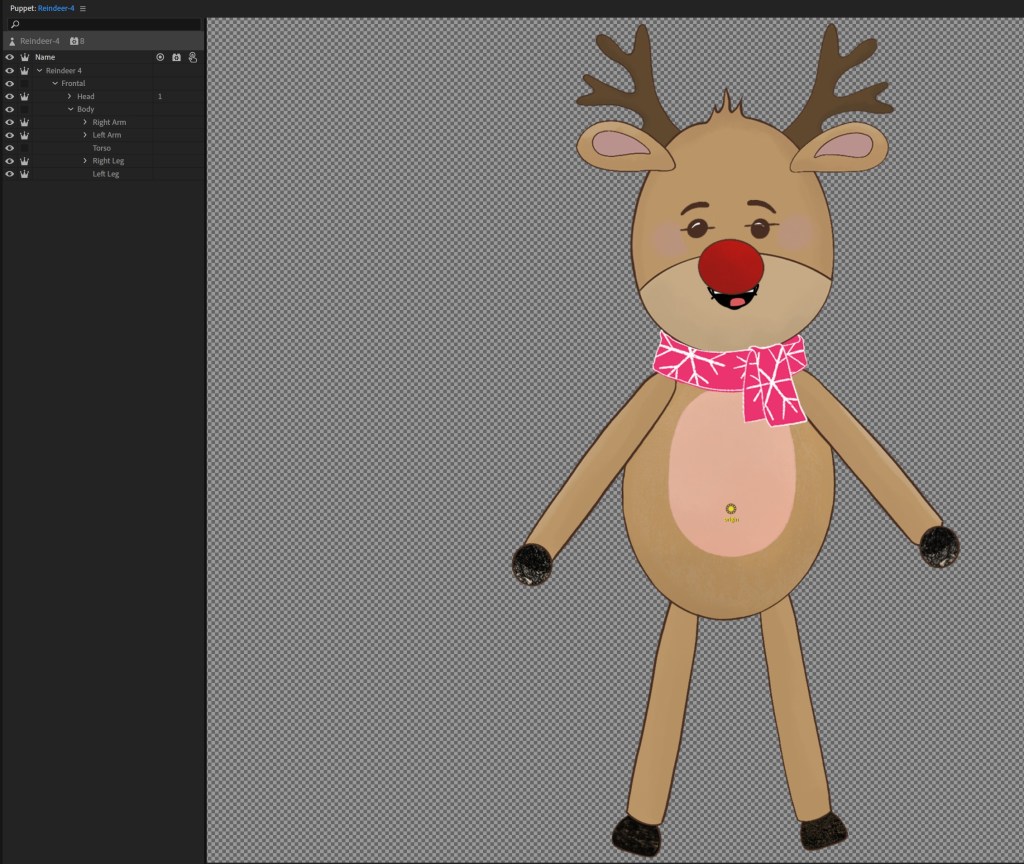
Task: Open the Puppet panel hamburger menu
Action: pos(83,8)
